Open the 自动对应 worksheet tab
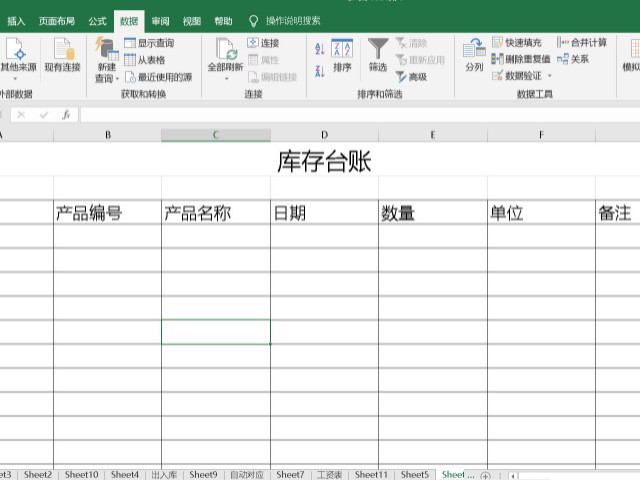 pos(247,475)
